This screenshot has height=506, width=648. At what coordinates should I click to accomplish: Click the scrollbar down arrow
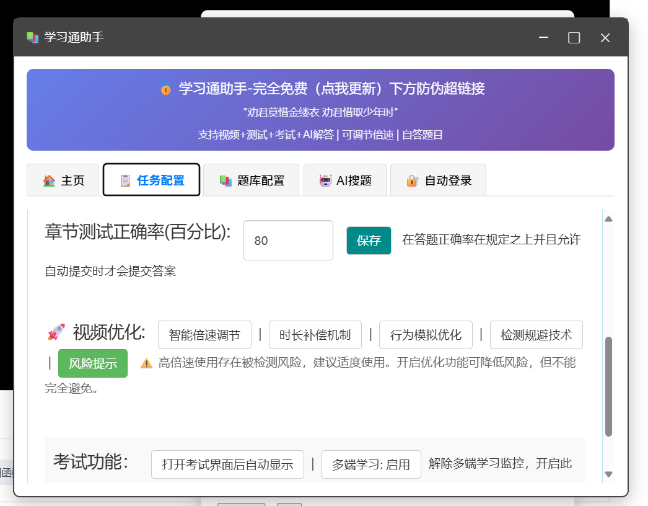point(608,473)
